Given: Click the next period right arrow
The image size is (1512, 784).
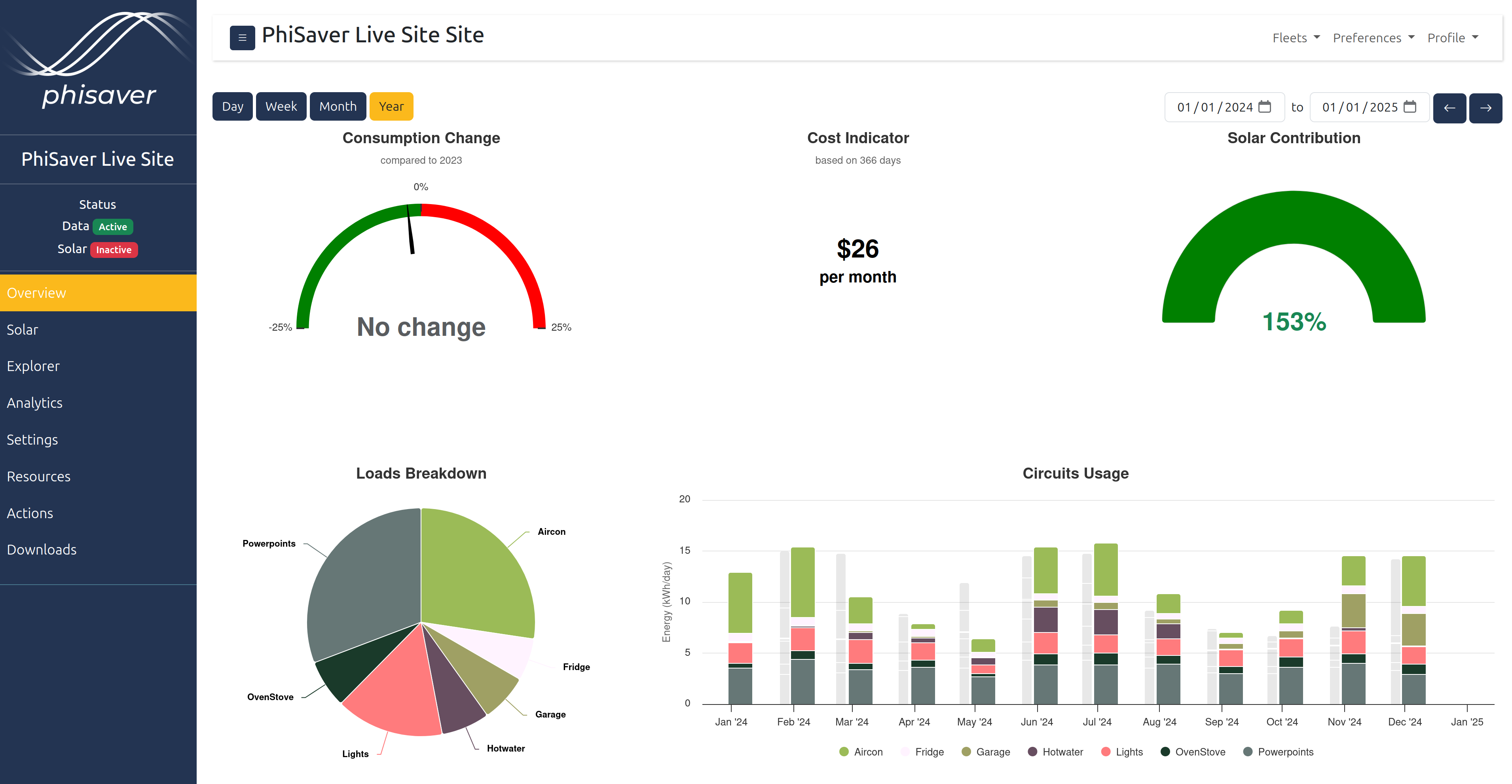Looking at the screenshot, I should (x=1485, y=107).
